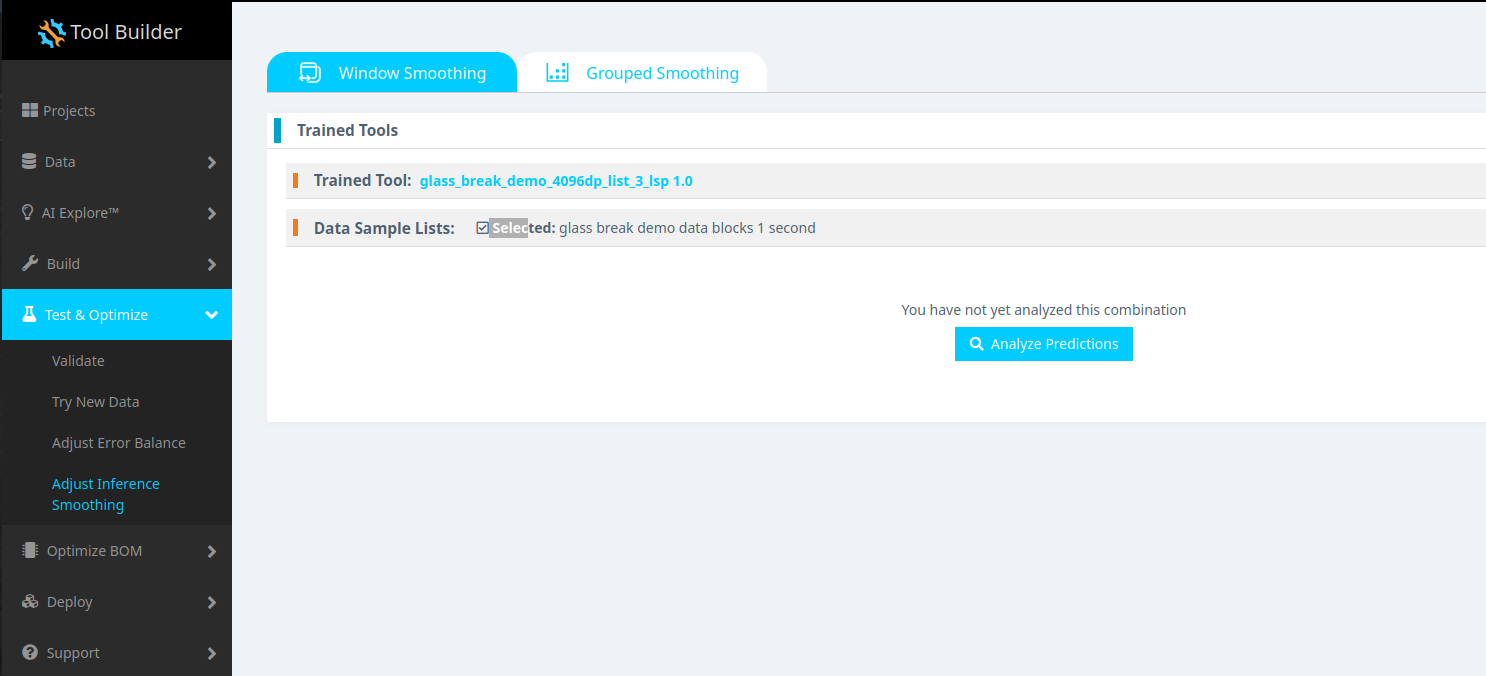Click the Test & Optimize flask icon

click(x=30, y=315)
